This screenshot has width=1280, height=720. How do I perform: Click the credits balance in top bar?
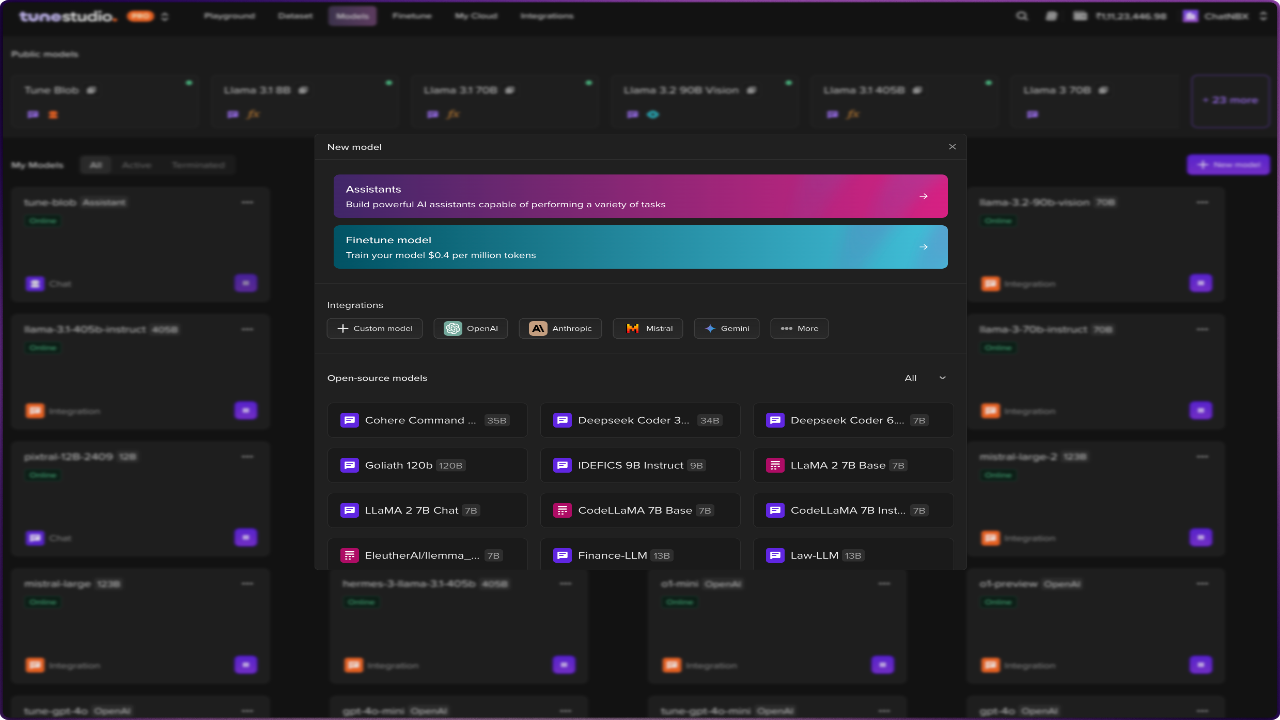(1120, 16)
